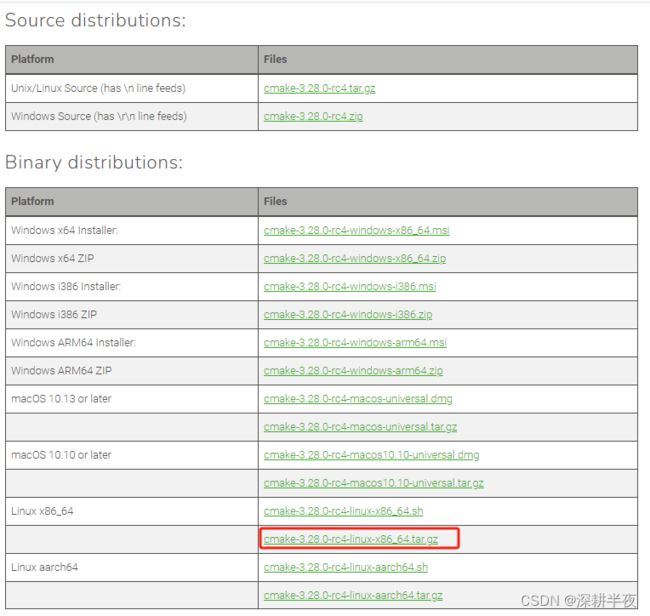Open the cmake-3.28.0-rc4.zip source link
Image resolution: width=650 pixels, height=616 pixels.
[313, 116]
